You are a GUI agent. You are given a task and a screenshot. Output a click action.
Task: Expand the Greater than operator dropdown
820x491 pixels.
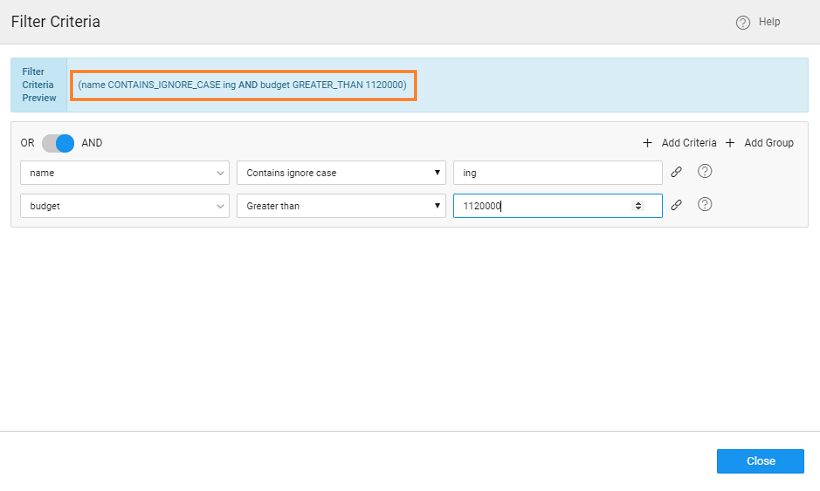(x=341, y=205)
